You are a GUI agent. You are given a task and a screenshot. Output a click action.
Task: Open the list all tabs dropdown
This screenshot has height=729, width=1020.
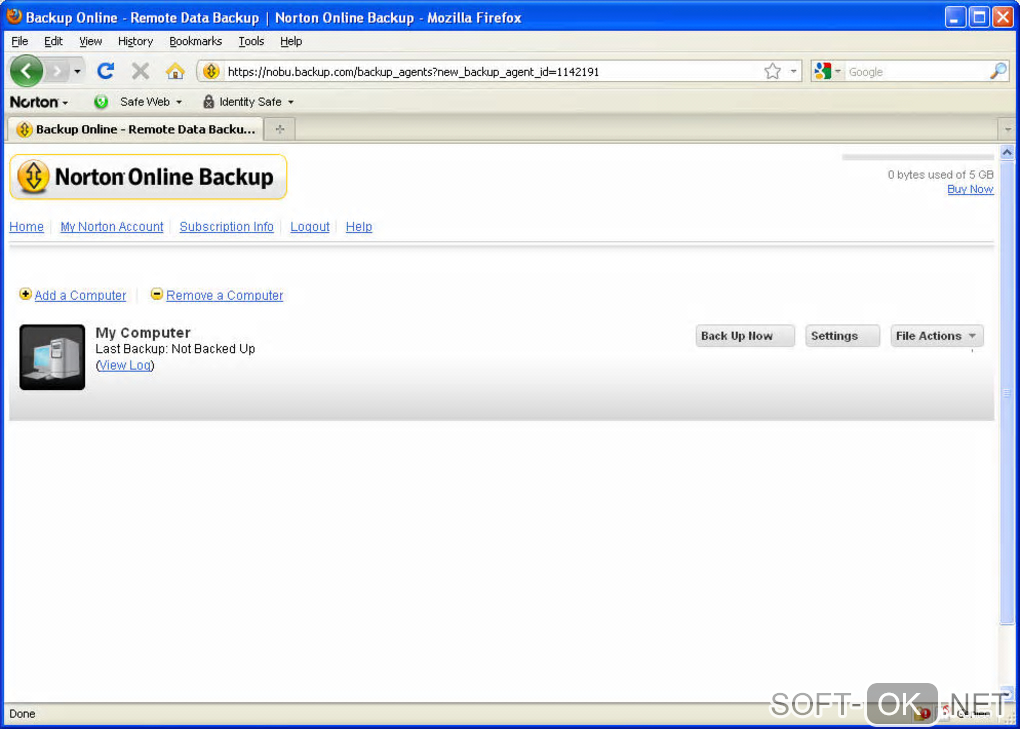click(x=1008, y=129)
